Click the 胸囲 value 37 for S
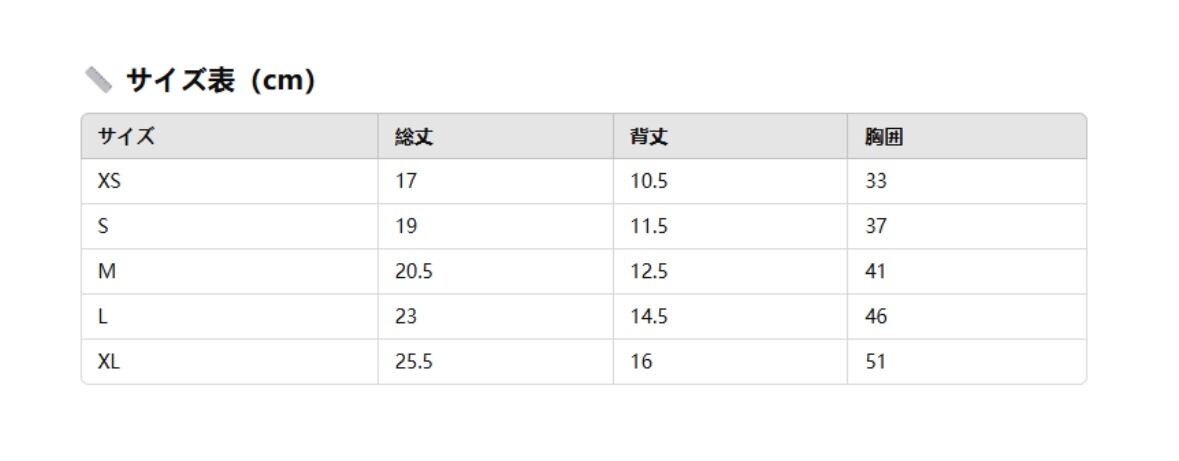This screenshot has height=461, width=1179. [x=876, y=227]
